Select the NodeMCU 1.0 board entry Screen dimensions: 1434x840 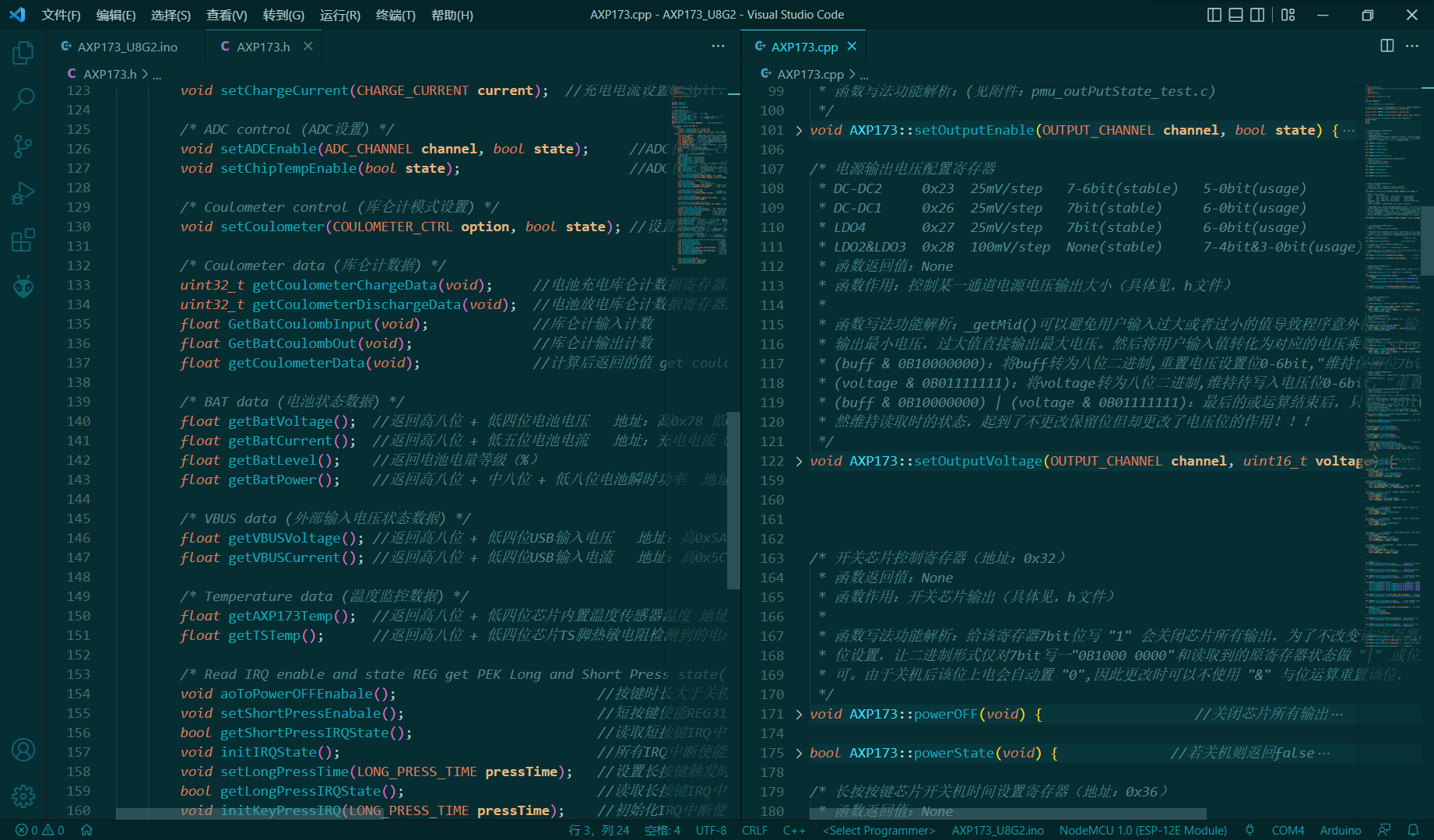coord(1143,831)
